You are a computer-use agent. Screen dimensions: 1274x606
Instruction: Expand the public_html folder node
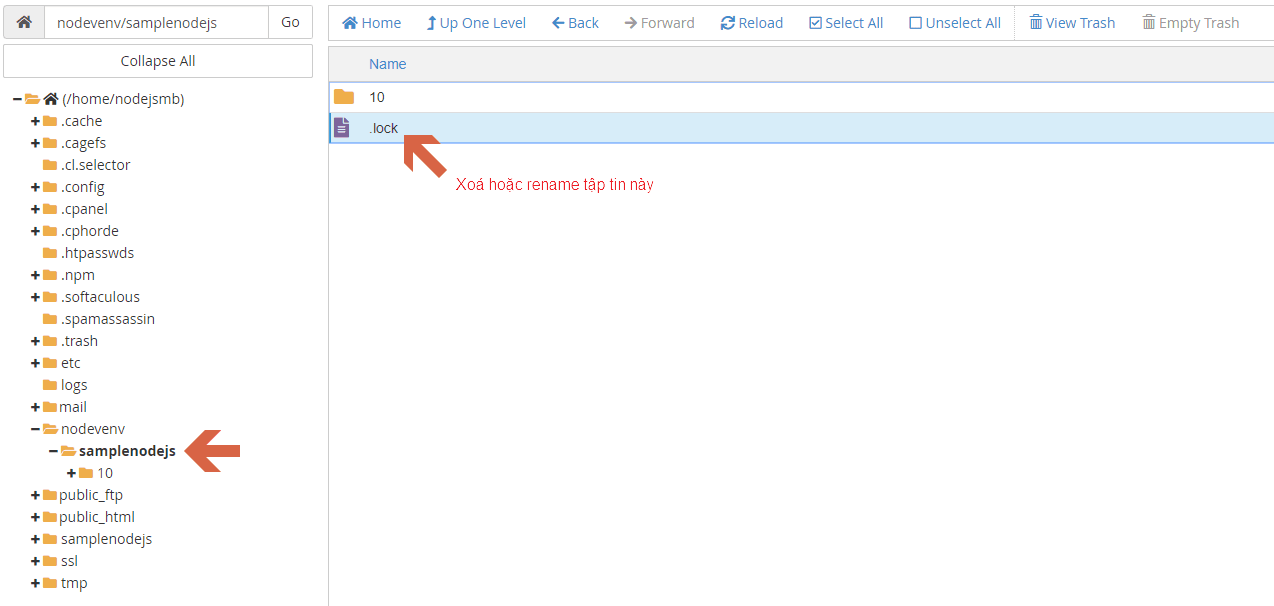click(36, 517)
